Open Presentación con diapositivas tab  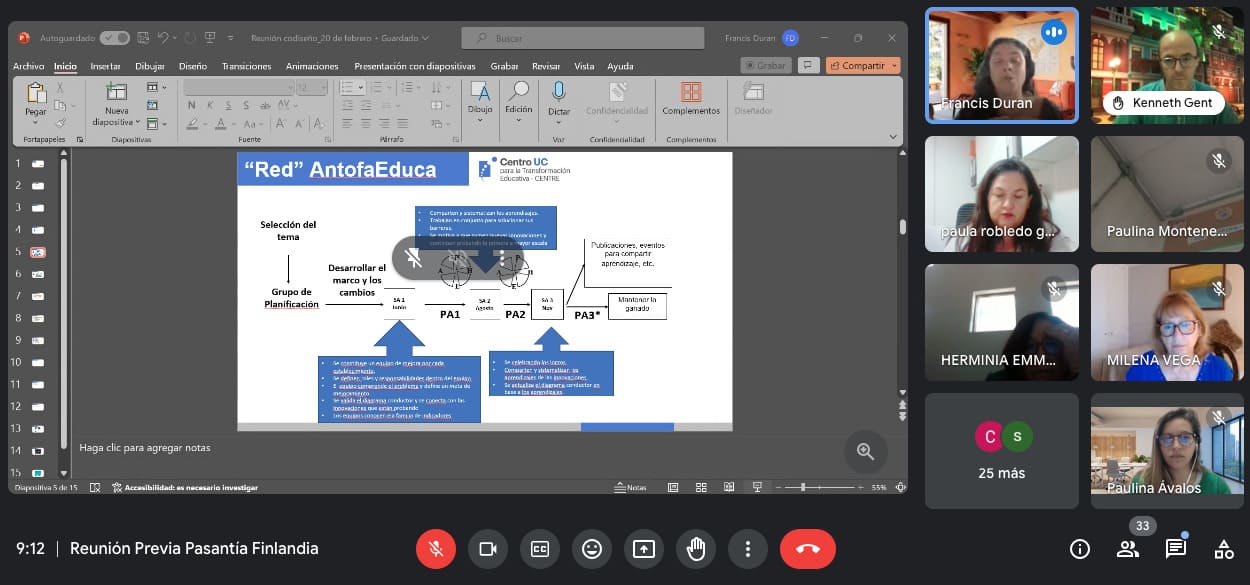414,66
